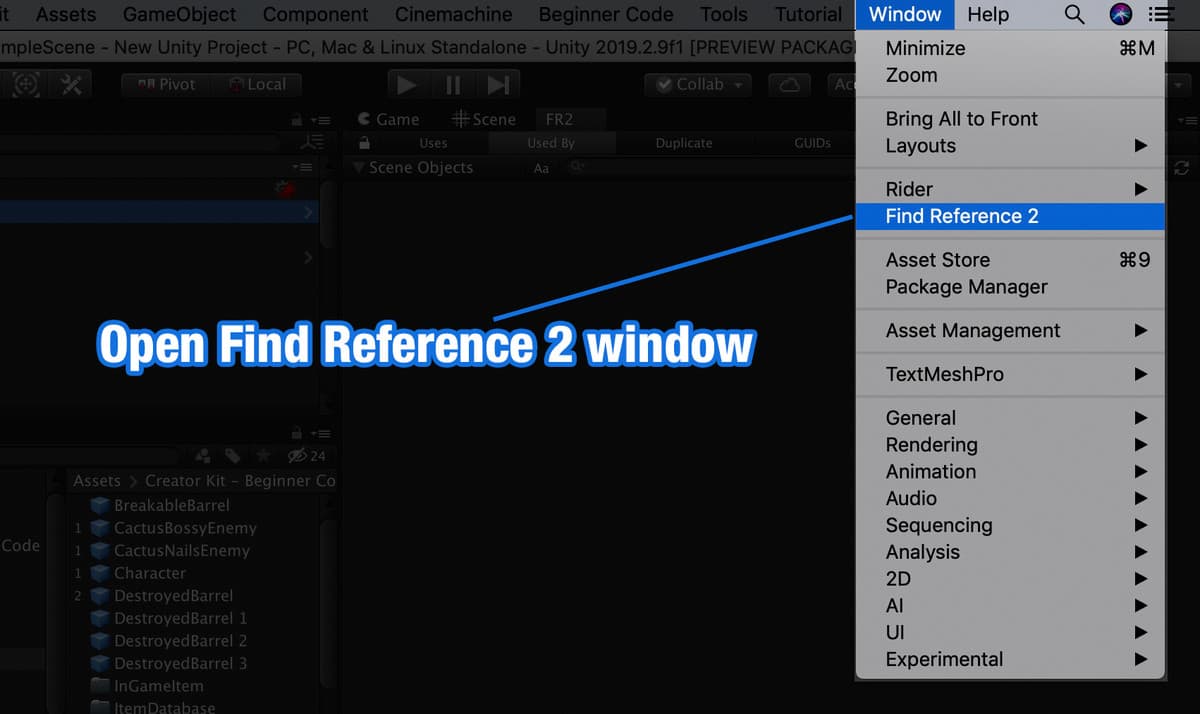
Task: Click the Used By tab button
Action: (551, 143)
